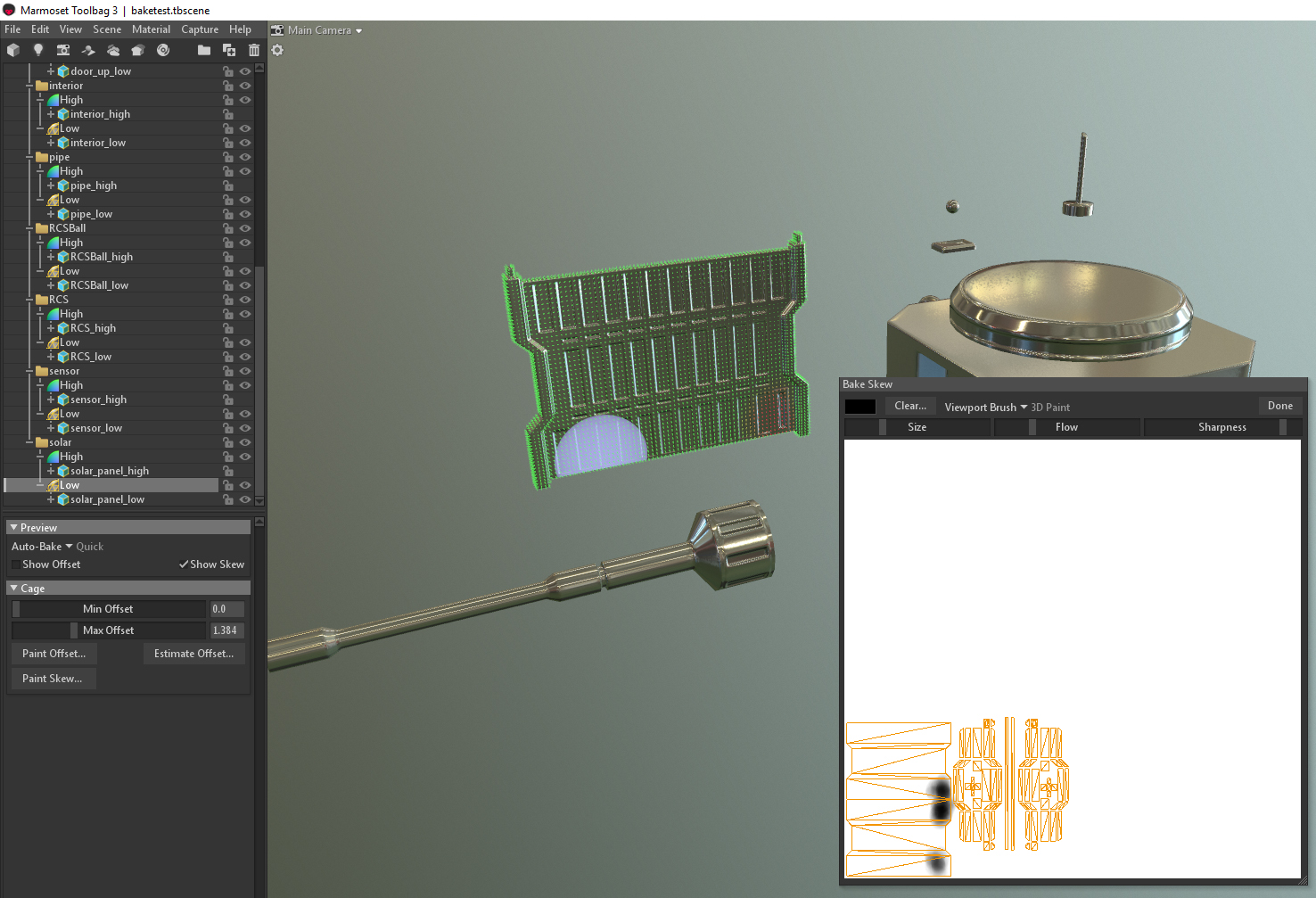
Task: Delete selection using the trash can icon
Action: (x=254, y=50)
